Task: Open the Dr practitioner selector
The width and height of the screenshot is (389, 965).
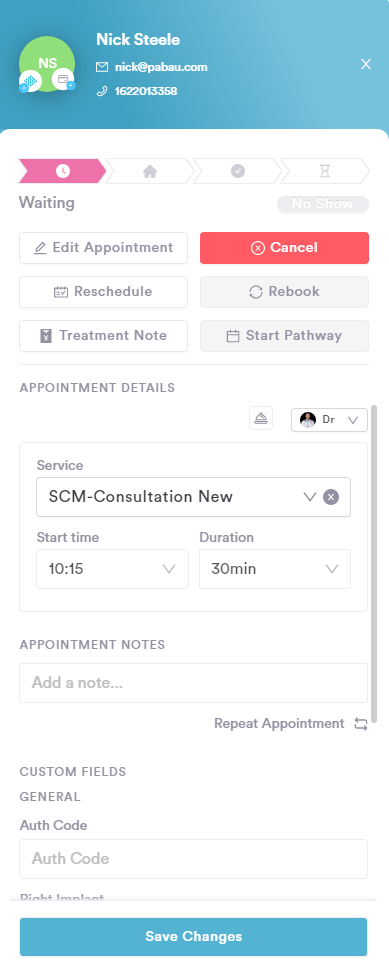Action: pyautogui.click(x=329, y=420)
